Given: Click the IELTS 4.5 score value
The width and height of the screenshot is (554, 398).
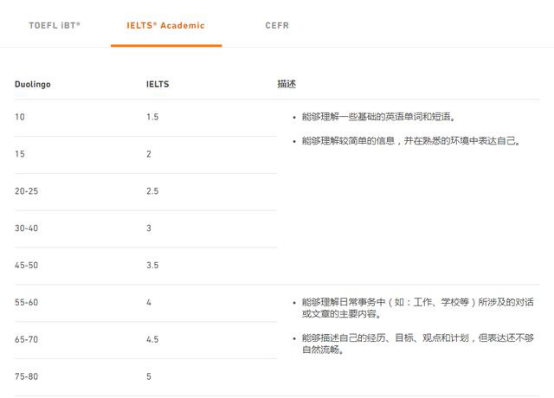Looking at the screenshot, I should click(x=153, y=340).
